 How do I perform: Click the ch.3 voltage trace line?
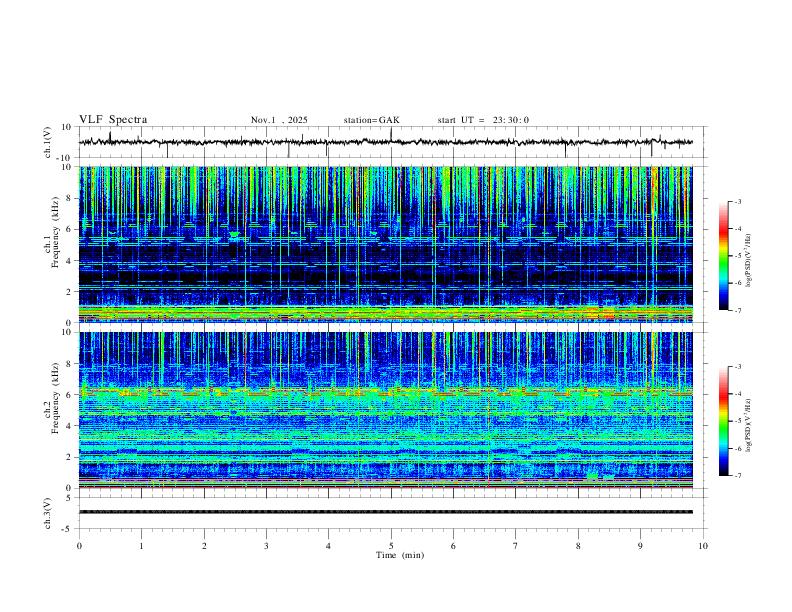385,512
